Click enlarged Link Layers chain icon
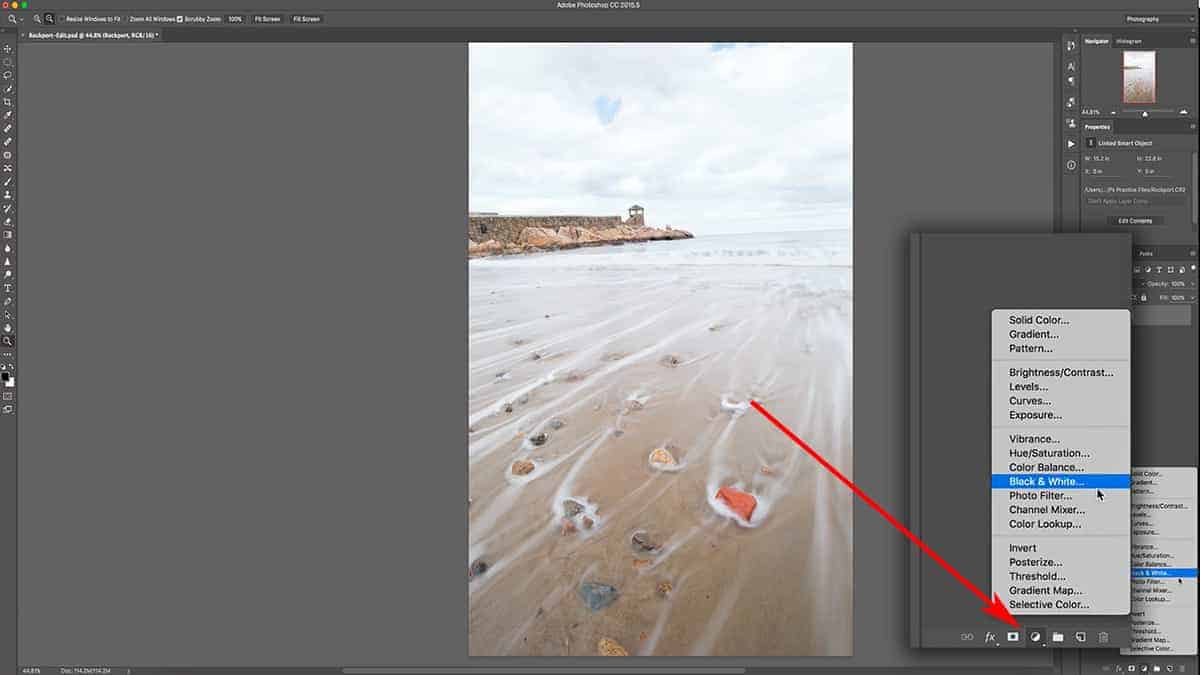Image resolution: width=1200 pixels, height=675 pixels. 967,636
